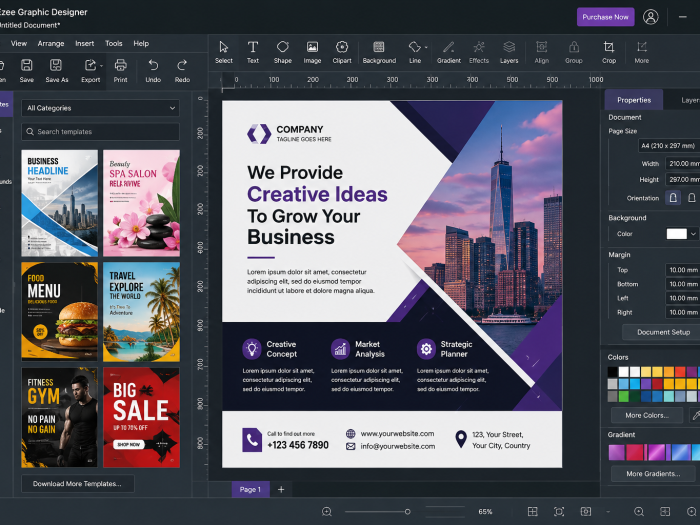The width and height of the screenshot is (700, 525).
Task: Open the Line tool dropdown arrow
Action: (426, 47)
